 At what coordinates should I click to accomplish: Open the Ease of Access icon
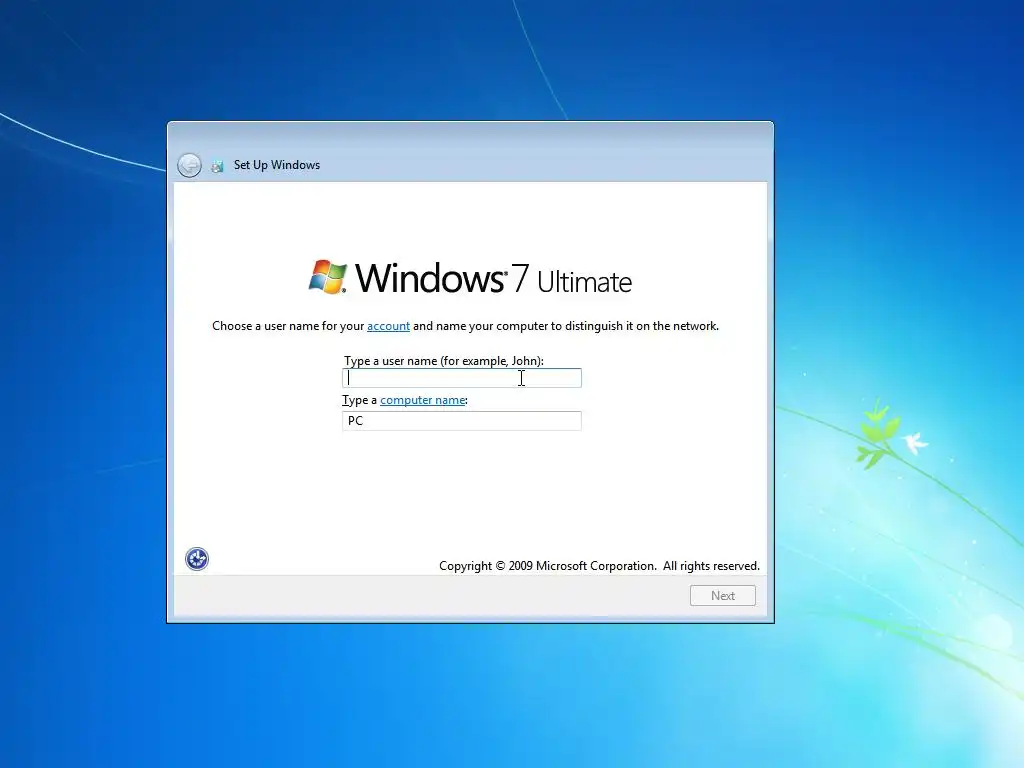(x=197, y=559)
